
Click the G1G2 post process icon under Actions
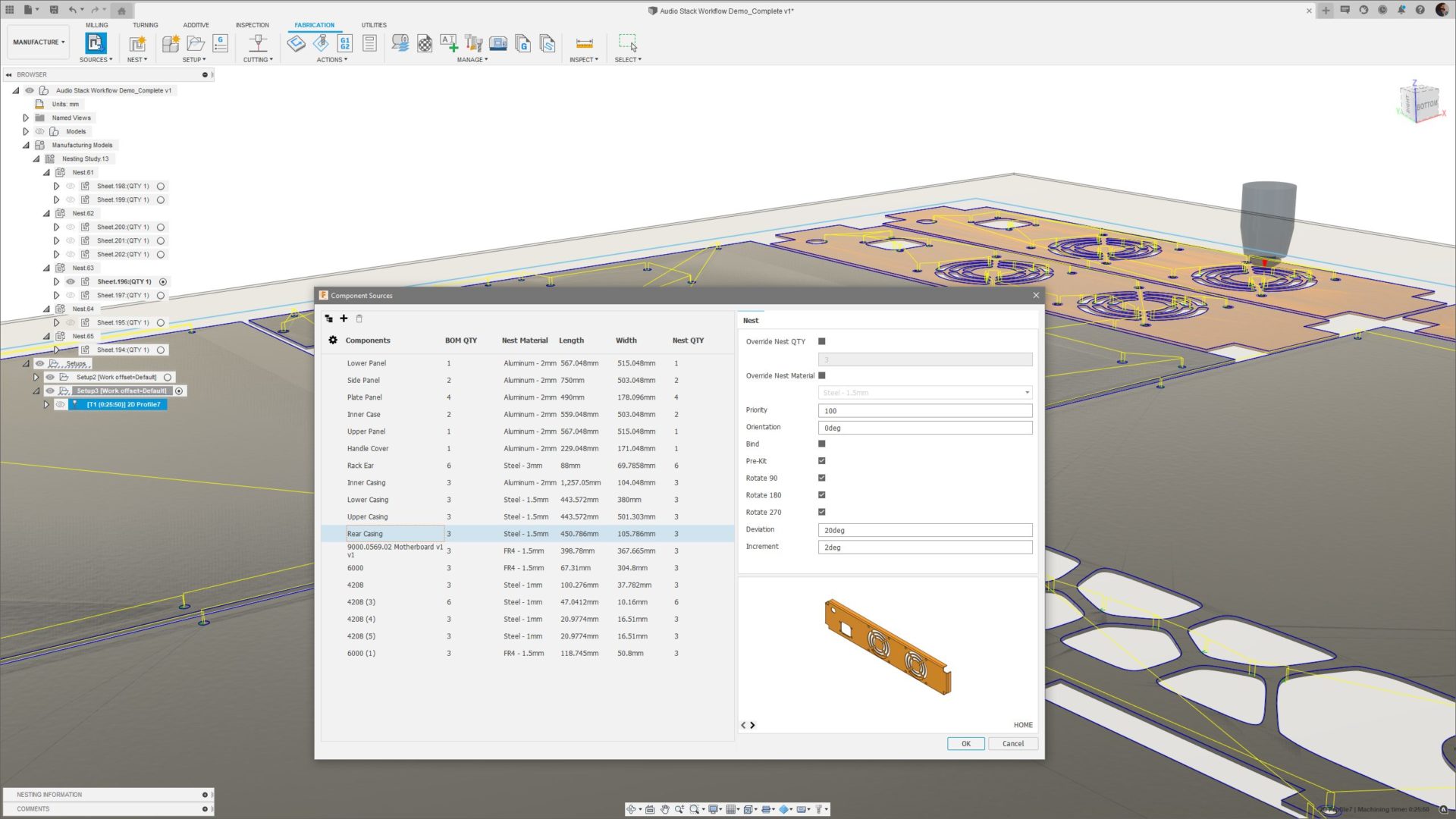click(x=344, y=43)
